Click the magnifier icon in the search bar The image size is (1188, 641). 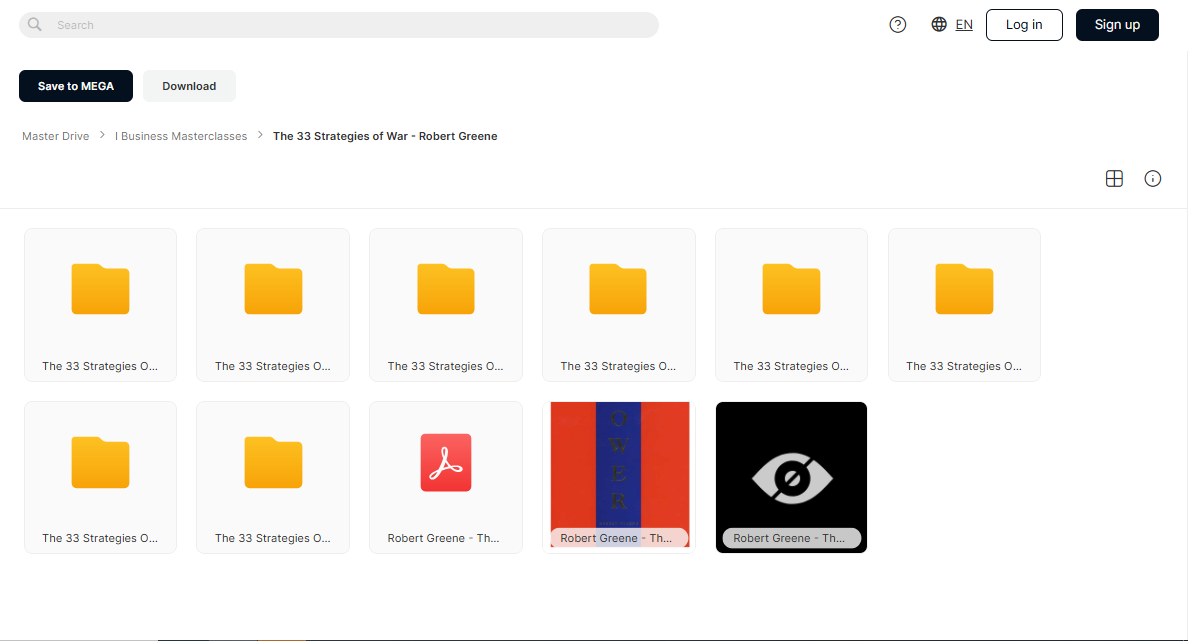pos(35,24)
